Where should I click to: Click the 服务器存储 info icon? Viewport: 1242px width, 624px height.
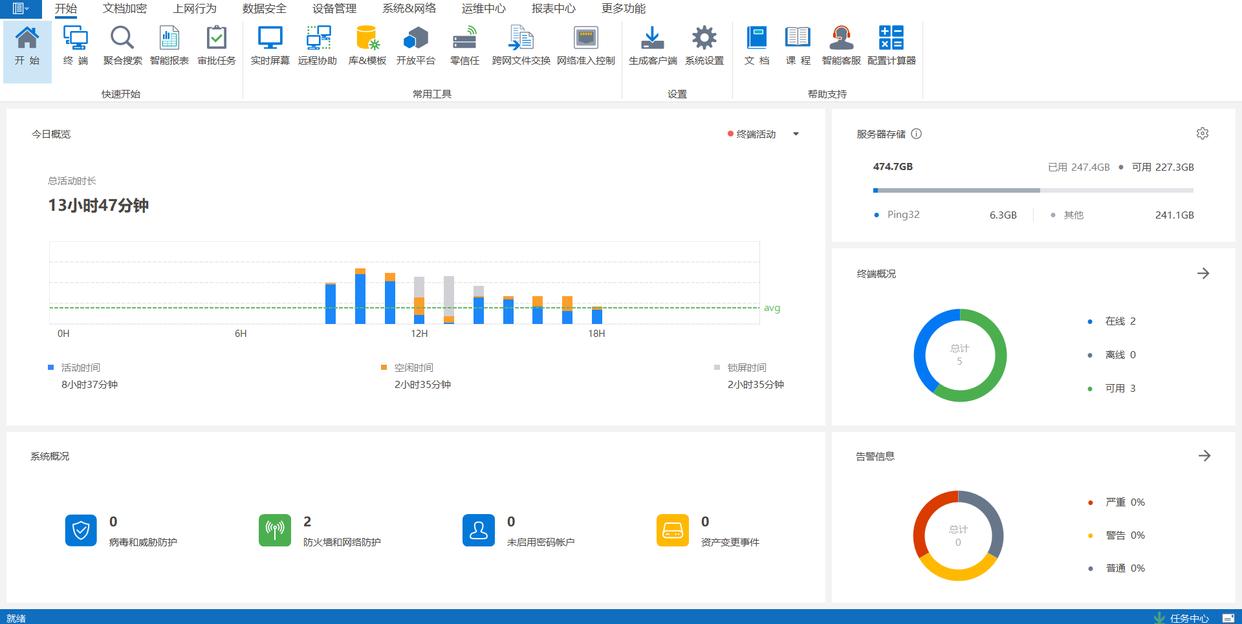tap(916, 134)
